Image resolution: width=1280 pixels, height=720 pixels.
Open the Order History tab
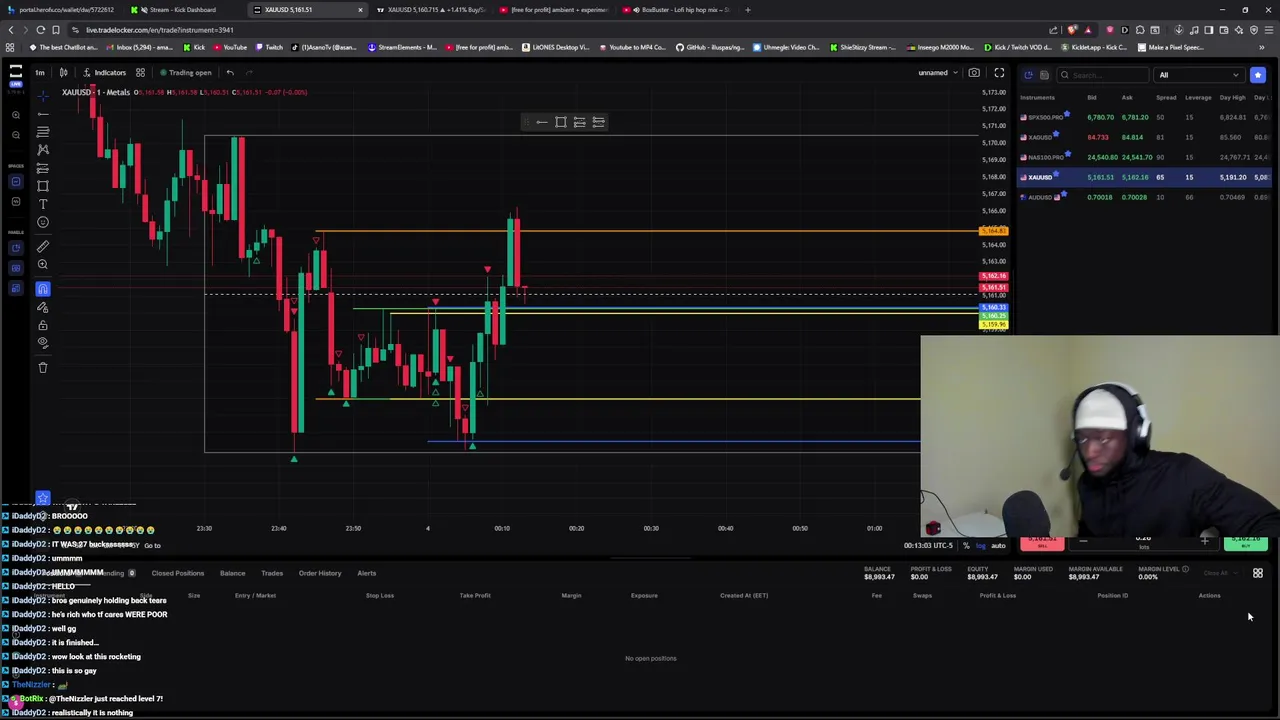click(320, 573)
